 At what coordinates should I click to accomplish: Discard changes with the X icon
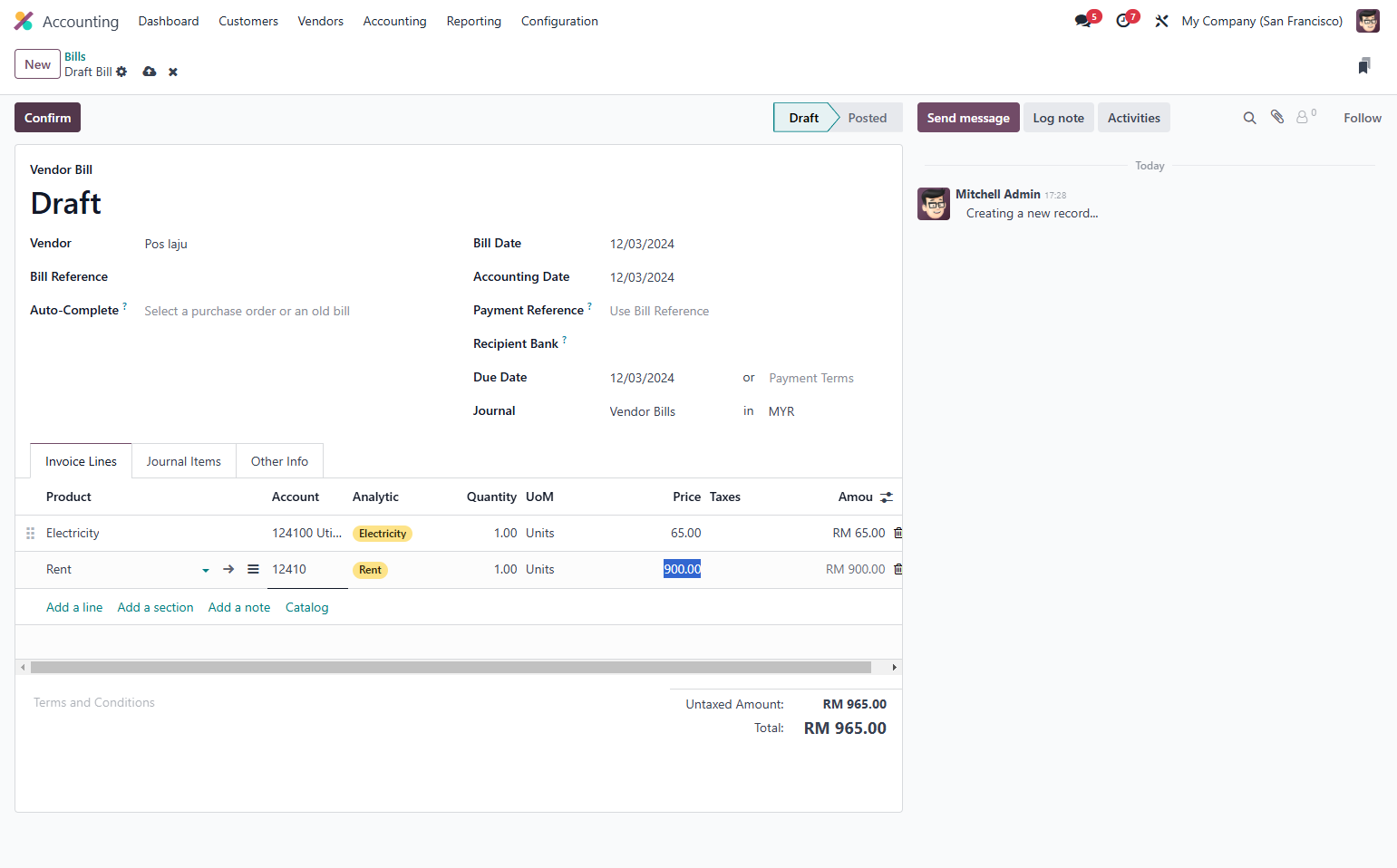click(x=173, y=72)
